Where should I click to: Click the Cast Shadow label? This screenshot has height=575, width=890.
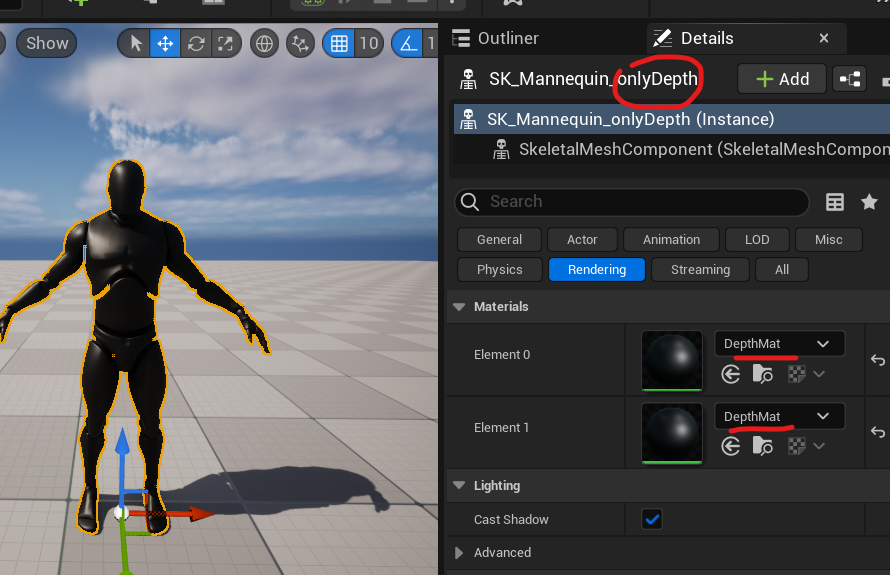(x=511, y=519)
